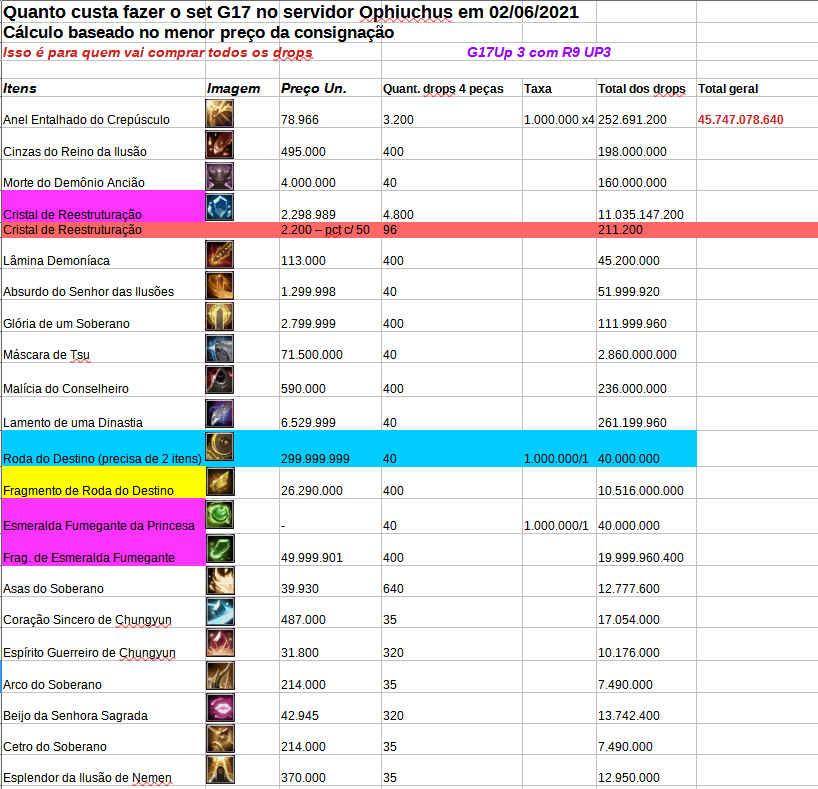Viewport: 818px width, 789px height.
Task: Click the Coração Sincero de Chungyun icon
Action: click(x=220, y=611)
